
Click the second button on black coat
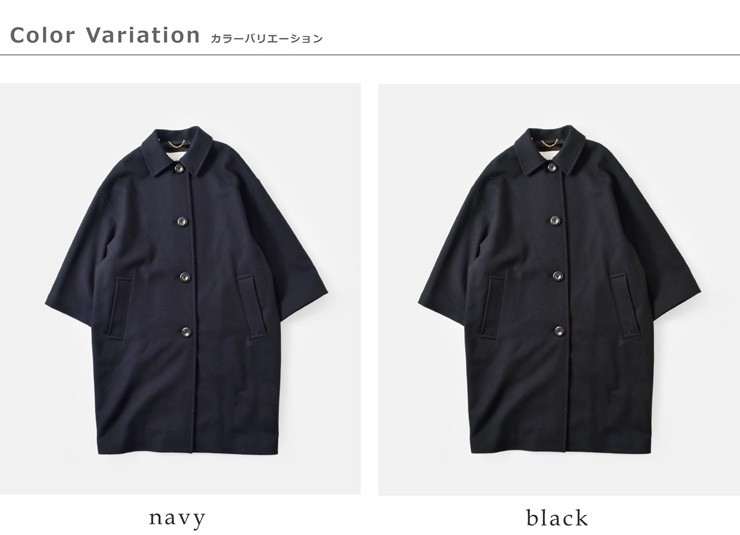pyautogui.click(x=555, y=220)
